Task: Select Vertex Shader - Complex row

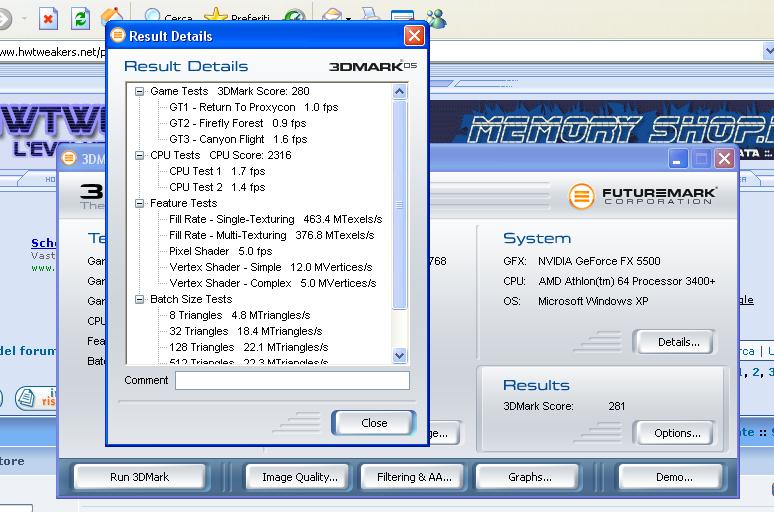Action: pos(272,283)
